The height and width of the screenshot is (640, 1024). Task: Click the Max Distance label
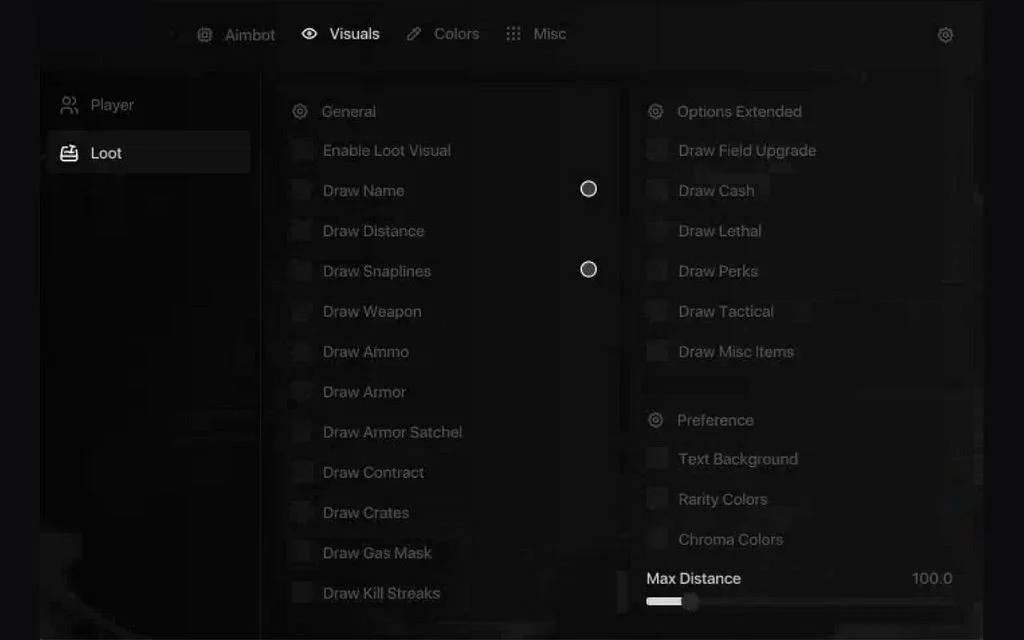[x=694, y=579]
